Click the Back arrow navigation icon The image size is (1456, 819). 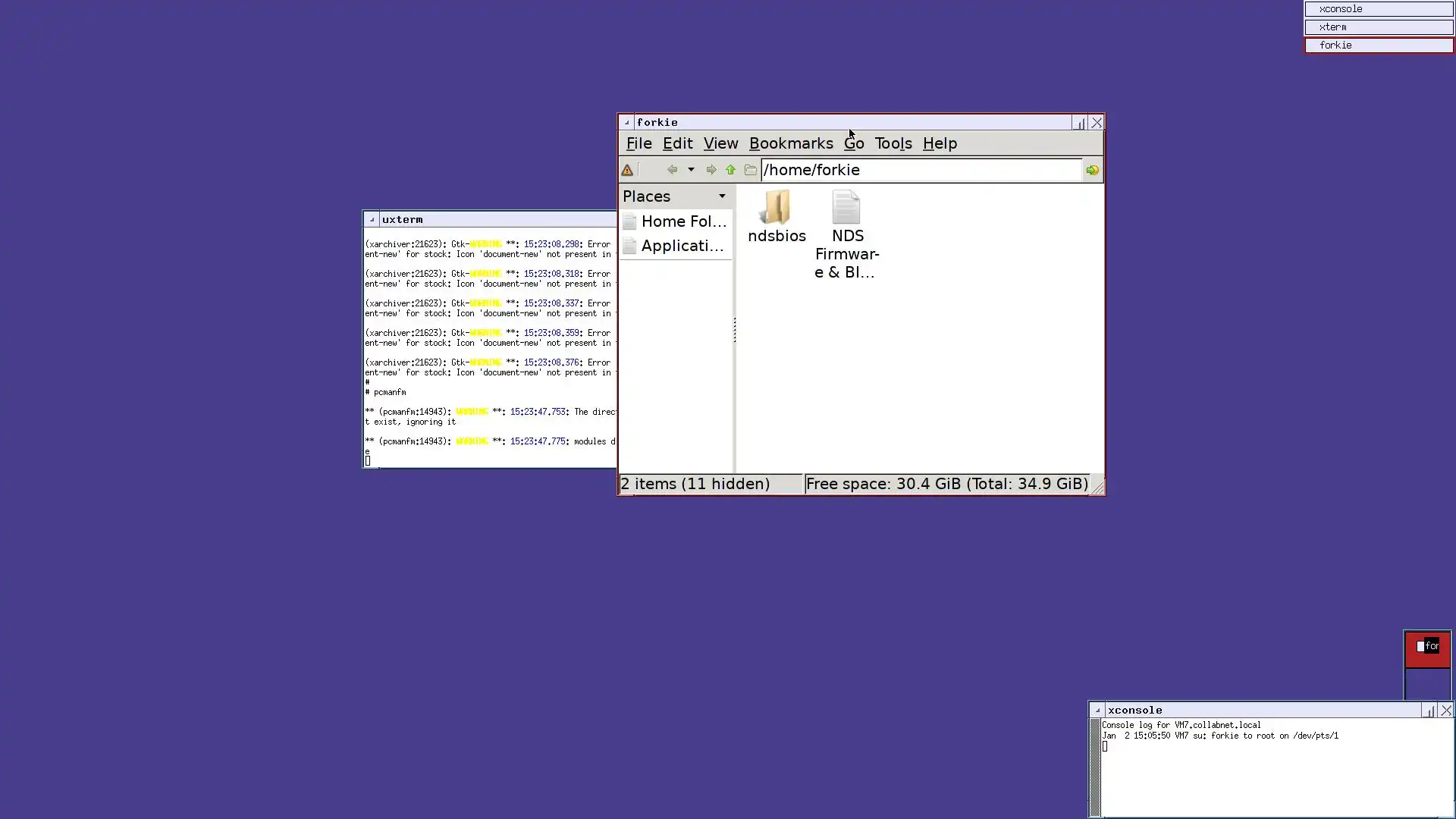[672, 170]
